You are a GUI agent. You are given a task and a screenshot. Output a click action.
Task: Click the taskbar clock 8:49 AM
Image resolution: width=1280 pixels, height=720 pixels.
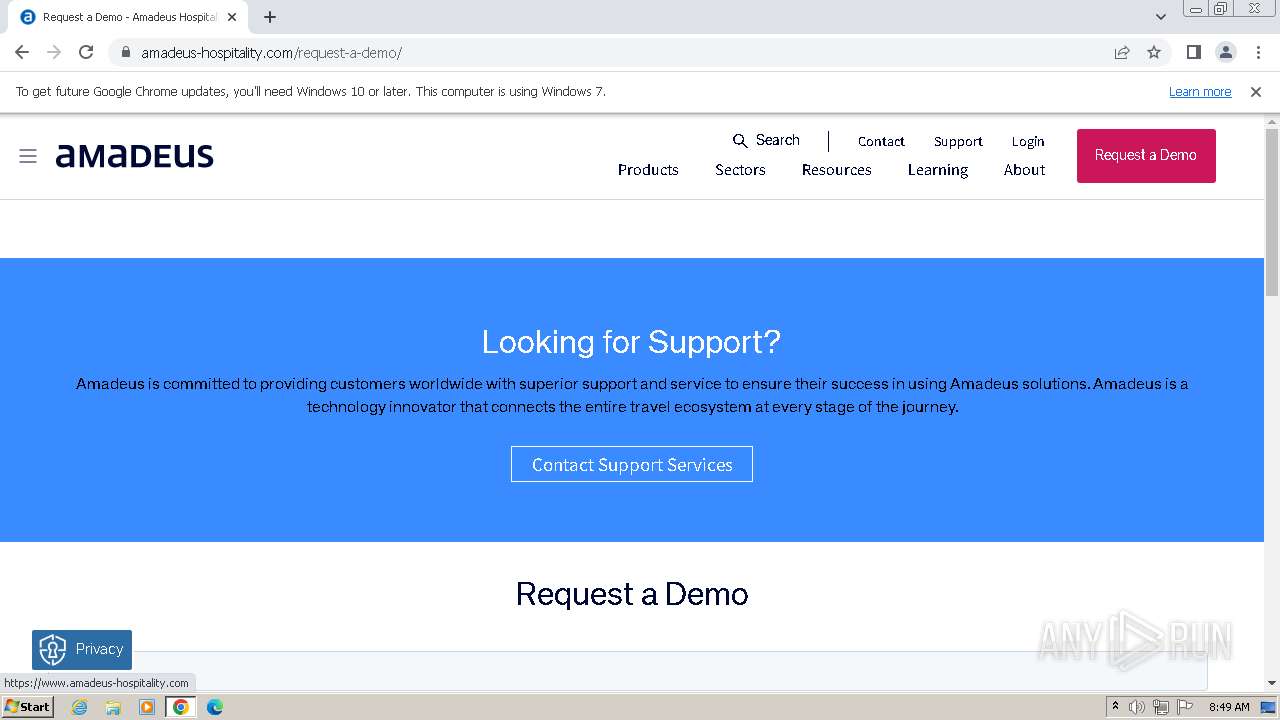click(1229, 707)
